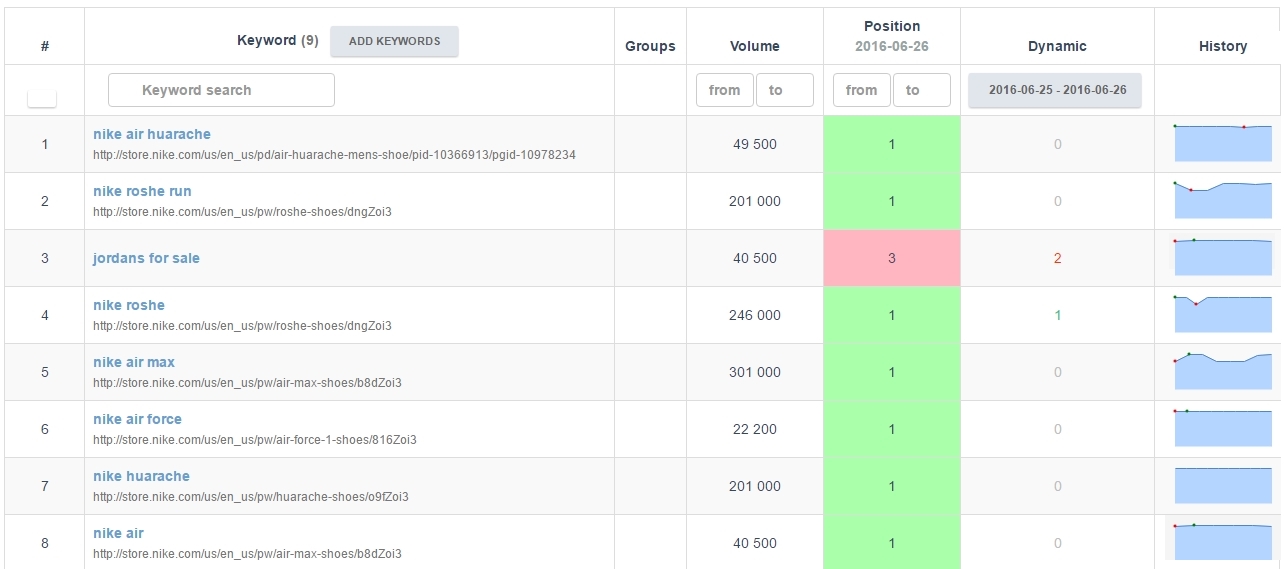The height and width of the screenshot is (569, 1284).
Task: Open the 2016-06-25 - 2016-06-26 date range
Action: pos(1056,90)
